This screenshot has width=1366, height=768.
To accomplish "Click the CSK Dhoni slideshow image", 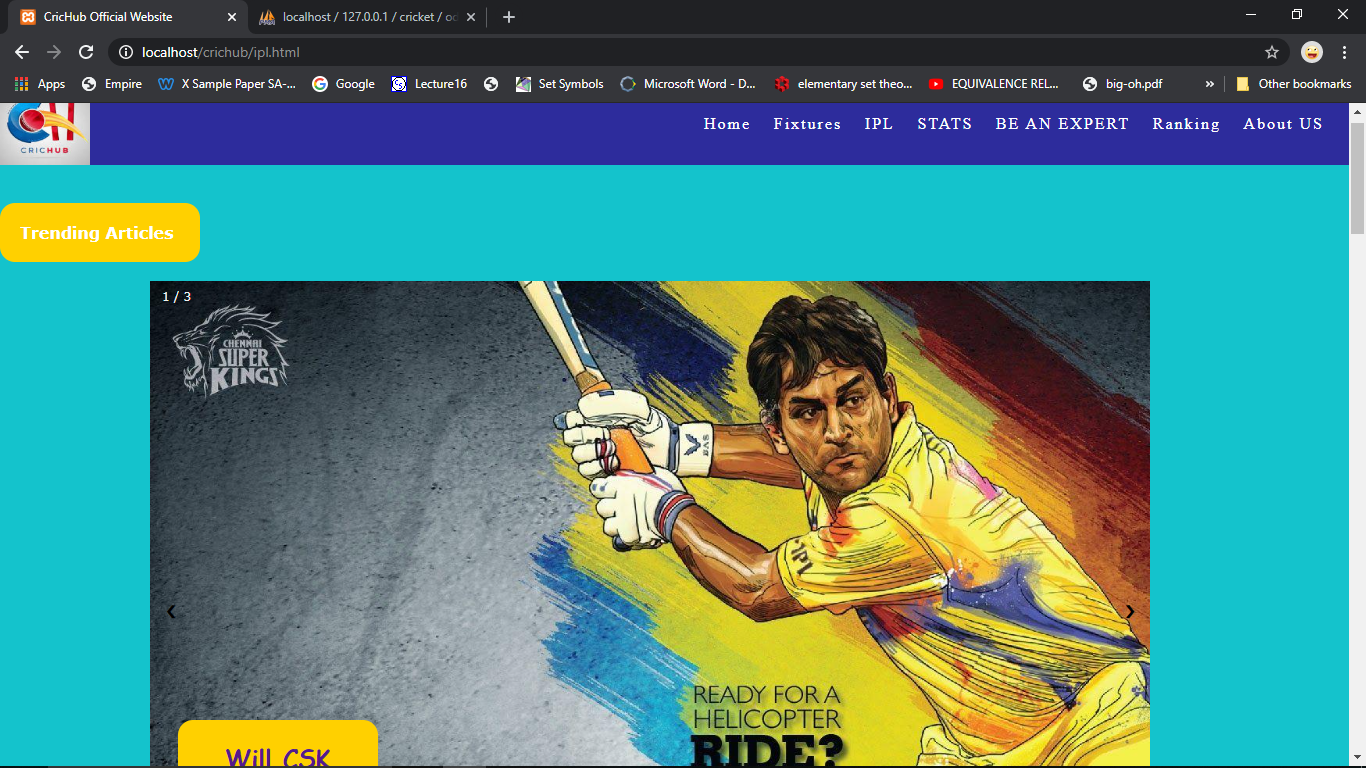I will [x=650, y=524].
